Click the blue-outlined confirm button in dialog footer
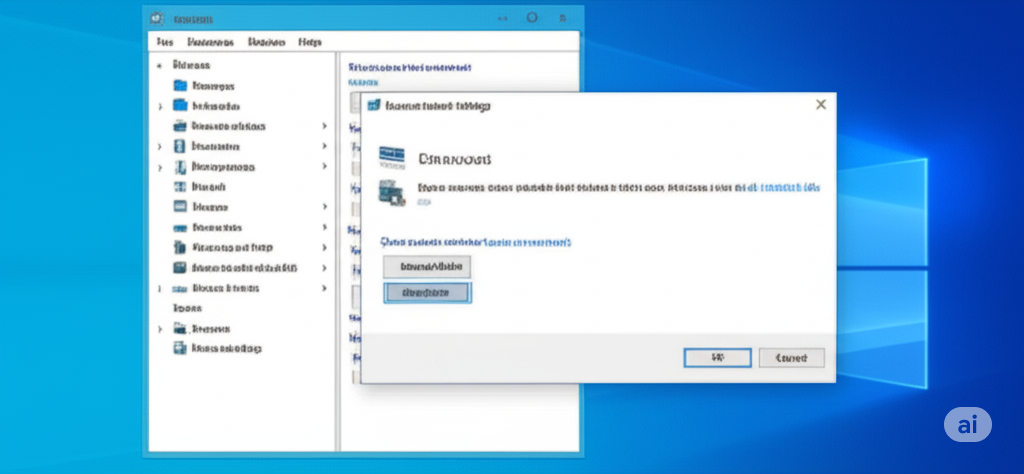 point(717,358)
